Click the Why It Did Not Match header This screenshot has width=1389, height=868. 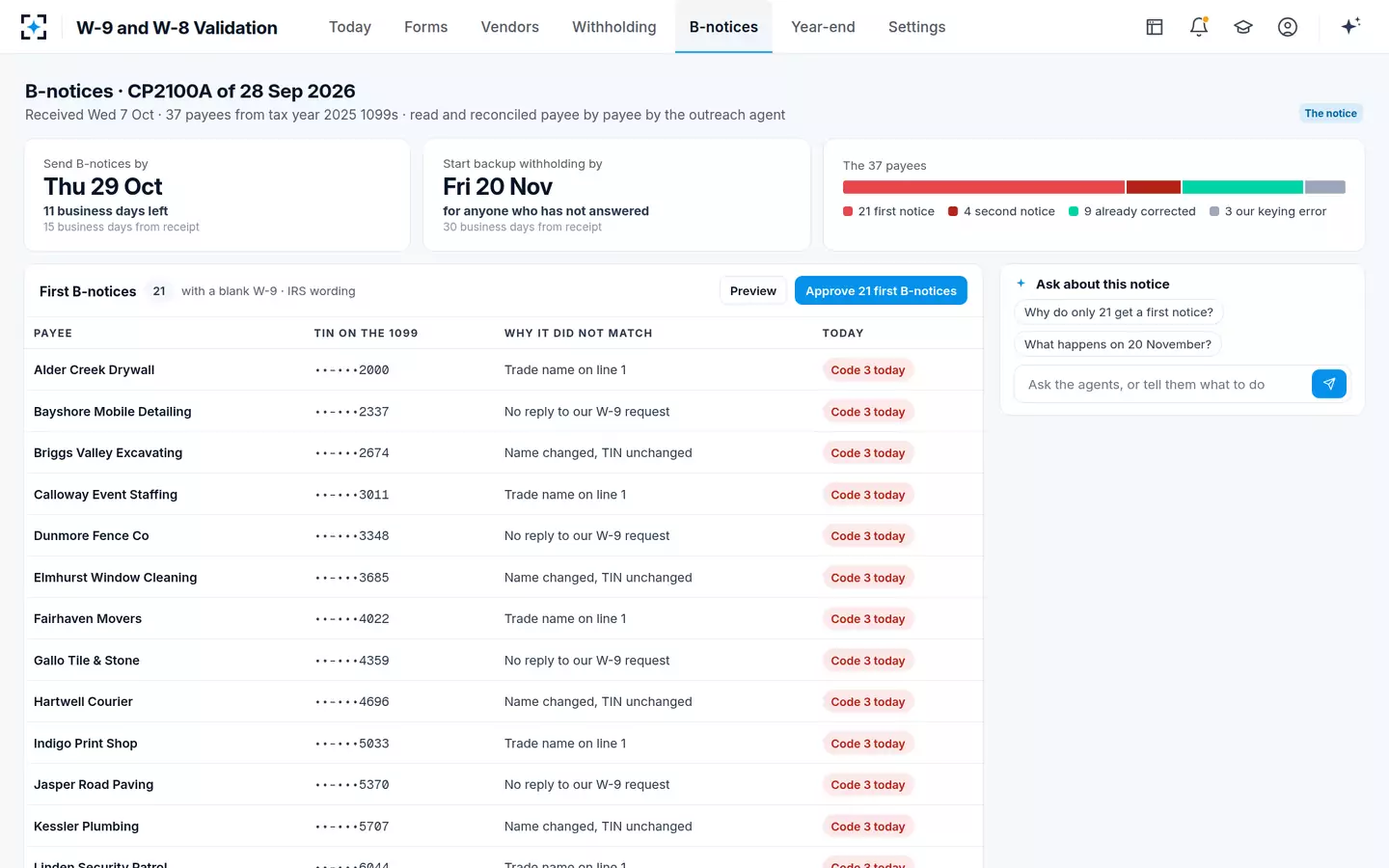(579, 334)
